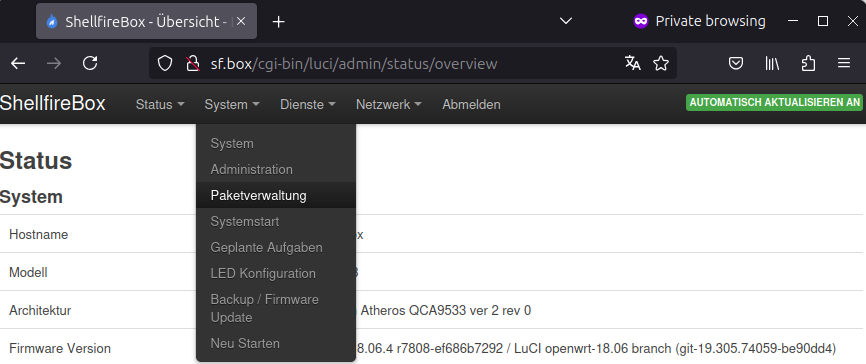
Task: Select the ShellfireBox - Übersicht tab
Action: coord(146,22)
